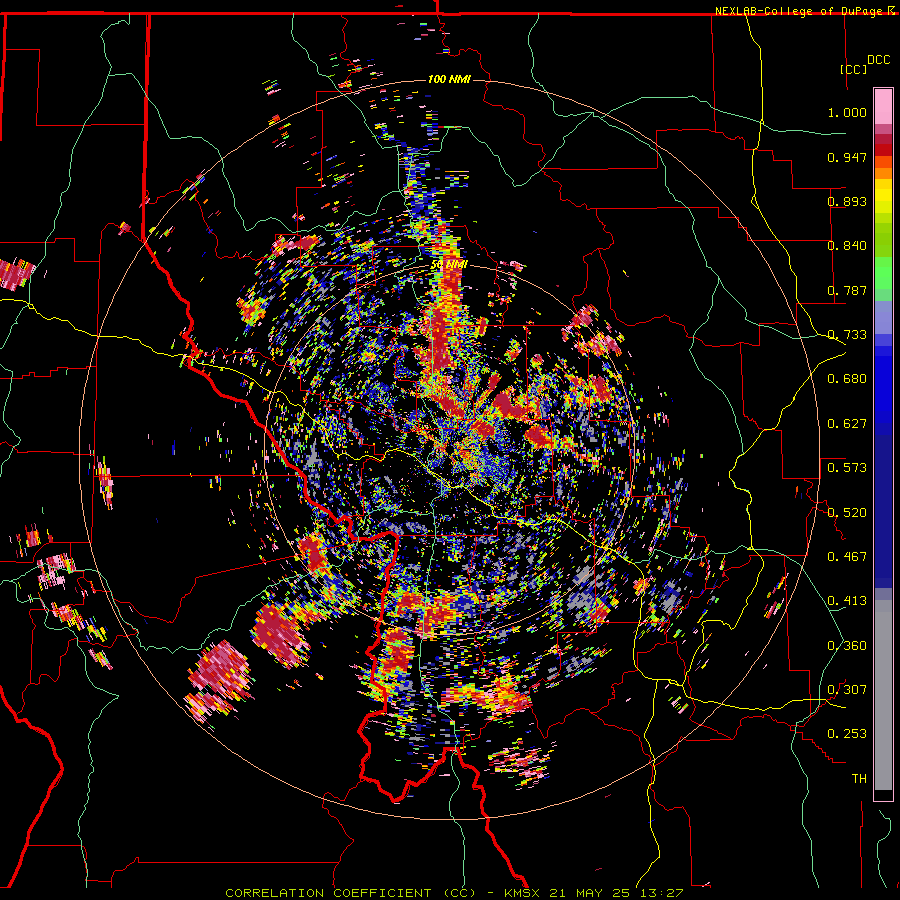Click the 0.520 legend value
Screen dimensions: 900x900
coord(847,512)
